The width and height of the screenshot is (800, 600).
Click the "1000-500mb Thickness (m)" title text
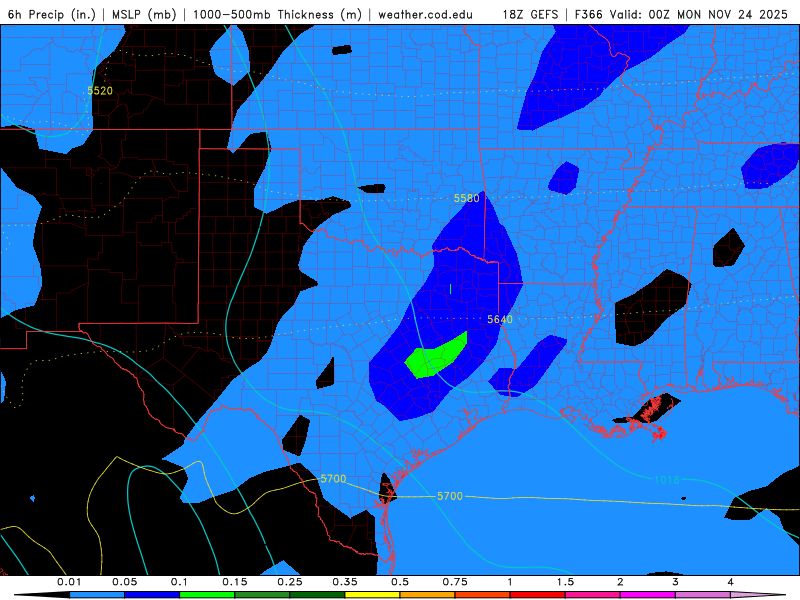tap(277, 14)
